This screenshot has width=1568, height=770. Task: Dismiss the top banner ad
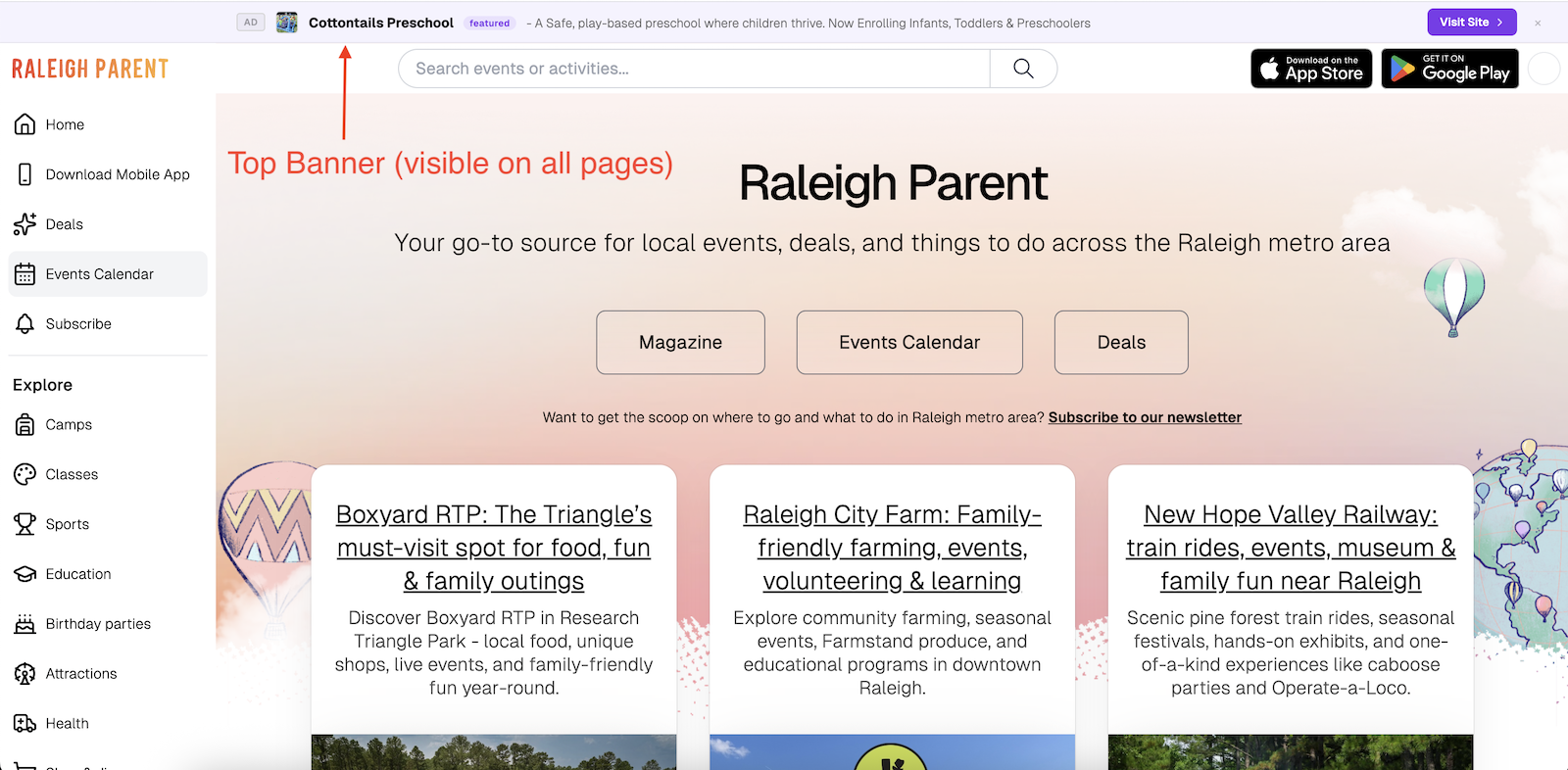click(x=1538, y=23)
